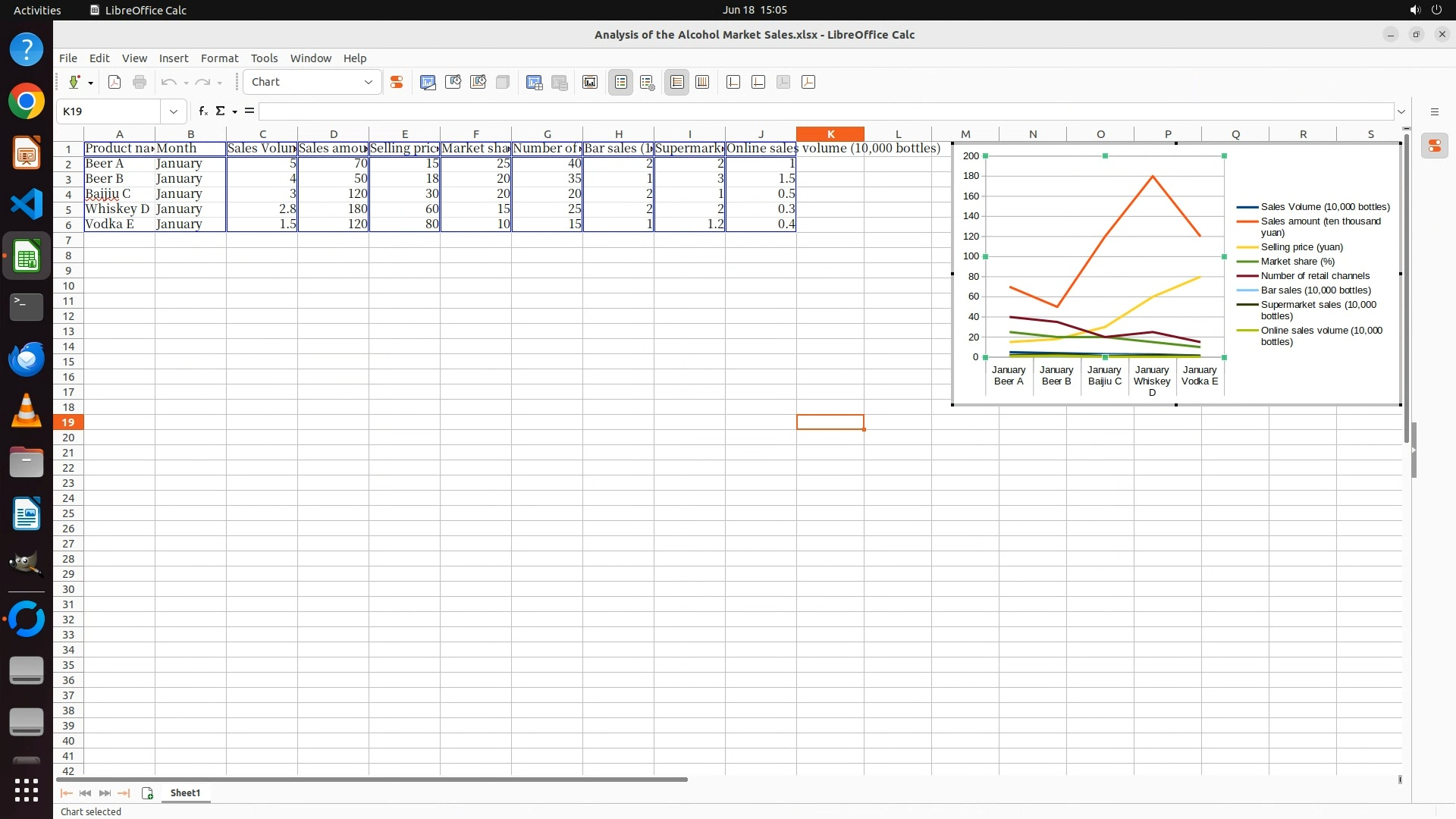Image resolution: width=1456 pixels, height=819 pixels.
Task: Open the sidebar Properties deck icon
Action: coord(1434,146)
